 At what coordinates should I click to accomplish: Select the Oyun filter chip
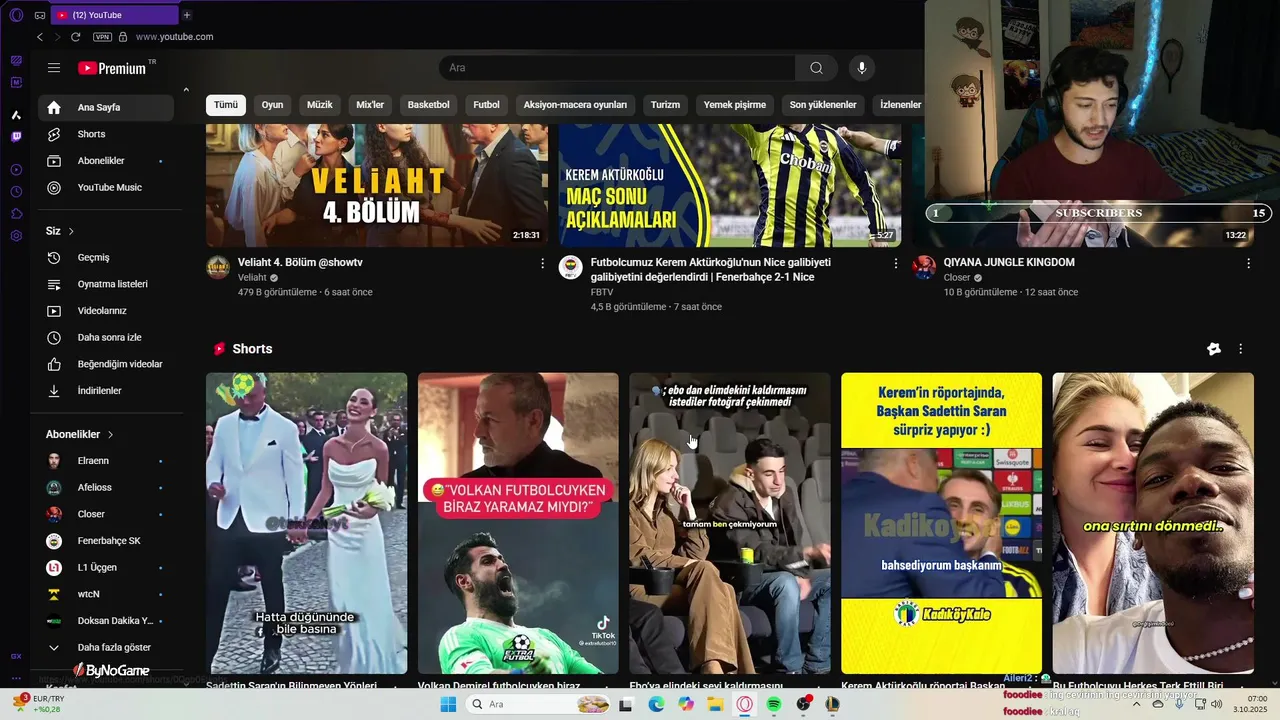point(272,105)
